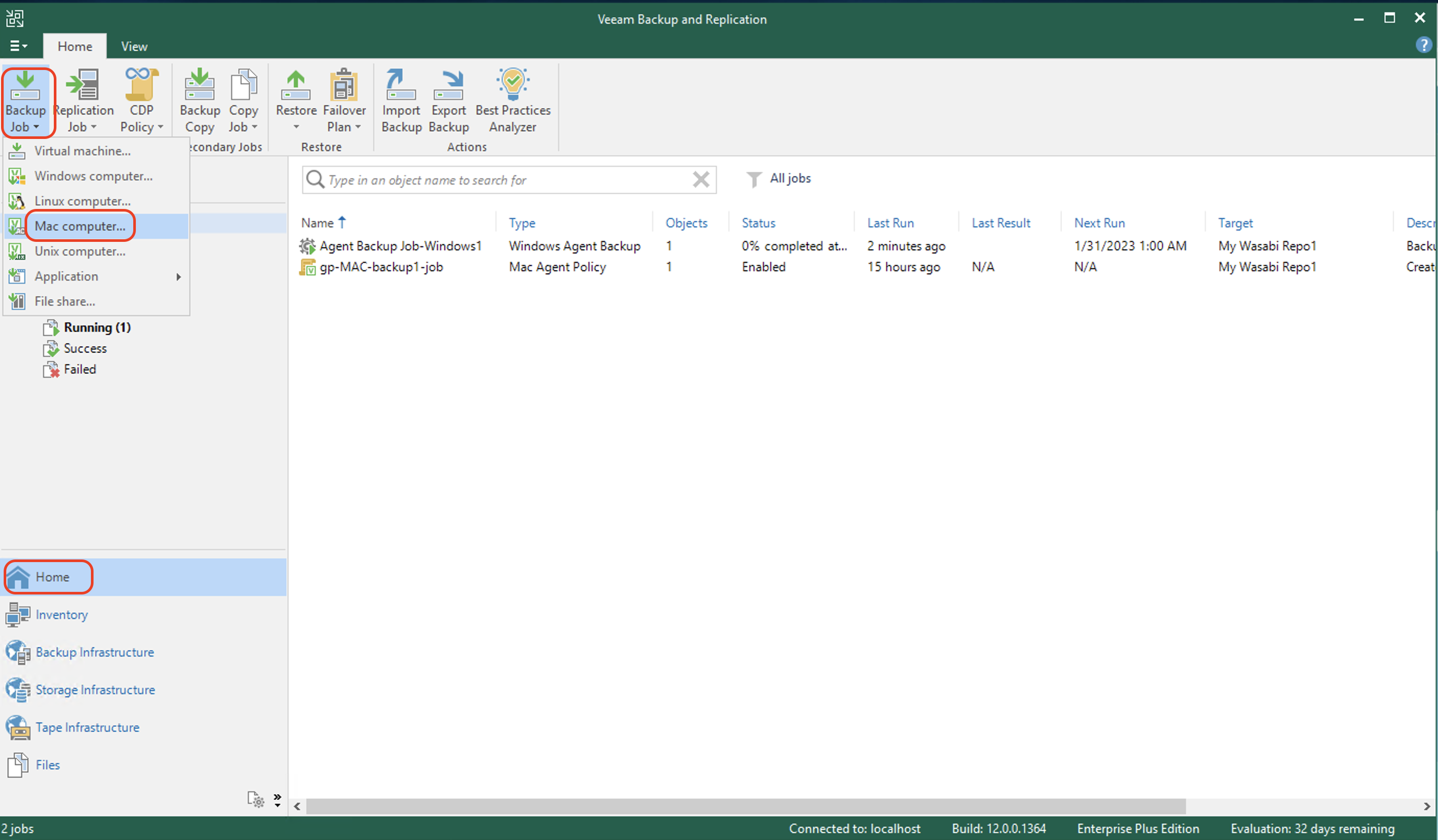Click the '0% completed at...' status cell
Screen dimensions: 1438x840
coord(794,246)
